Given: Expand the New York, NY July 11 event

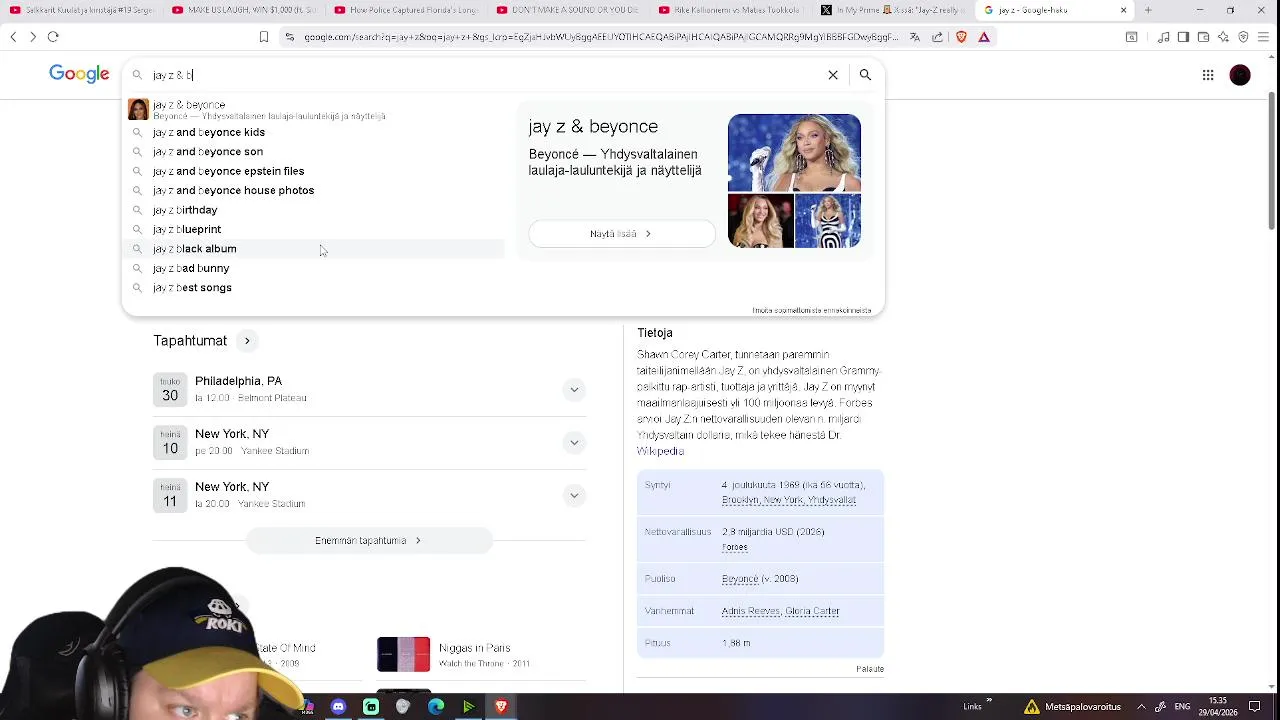Looking at the screenshot, I should (x=574, y=495).
